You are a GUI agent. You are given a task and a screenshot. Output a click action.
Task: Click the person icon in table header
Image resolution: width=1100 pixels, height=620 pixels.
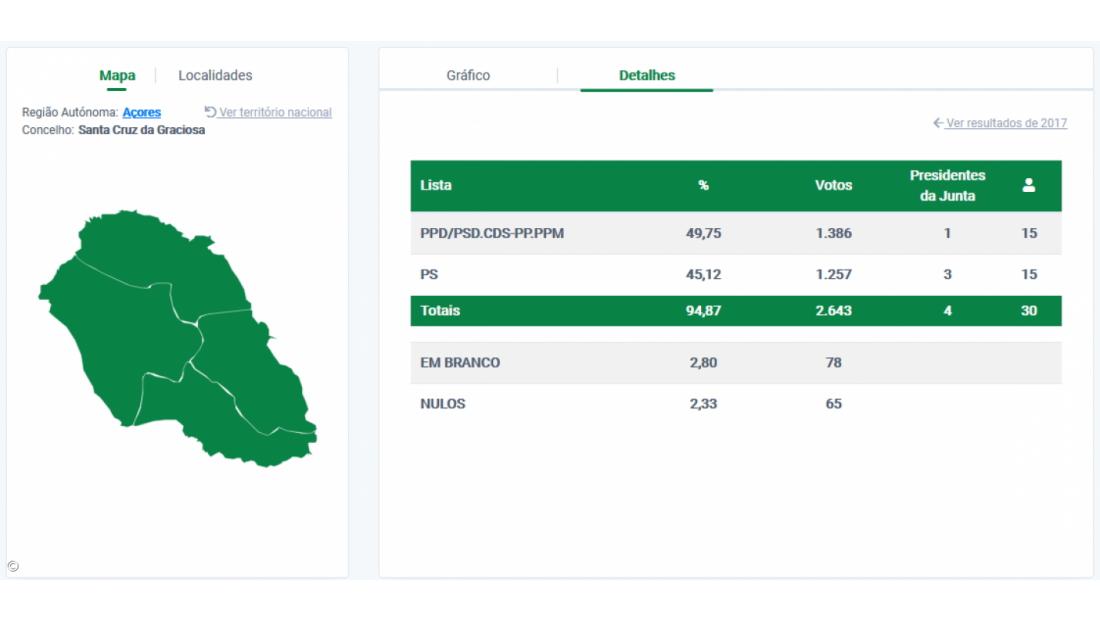[1028, 185]
